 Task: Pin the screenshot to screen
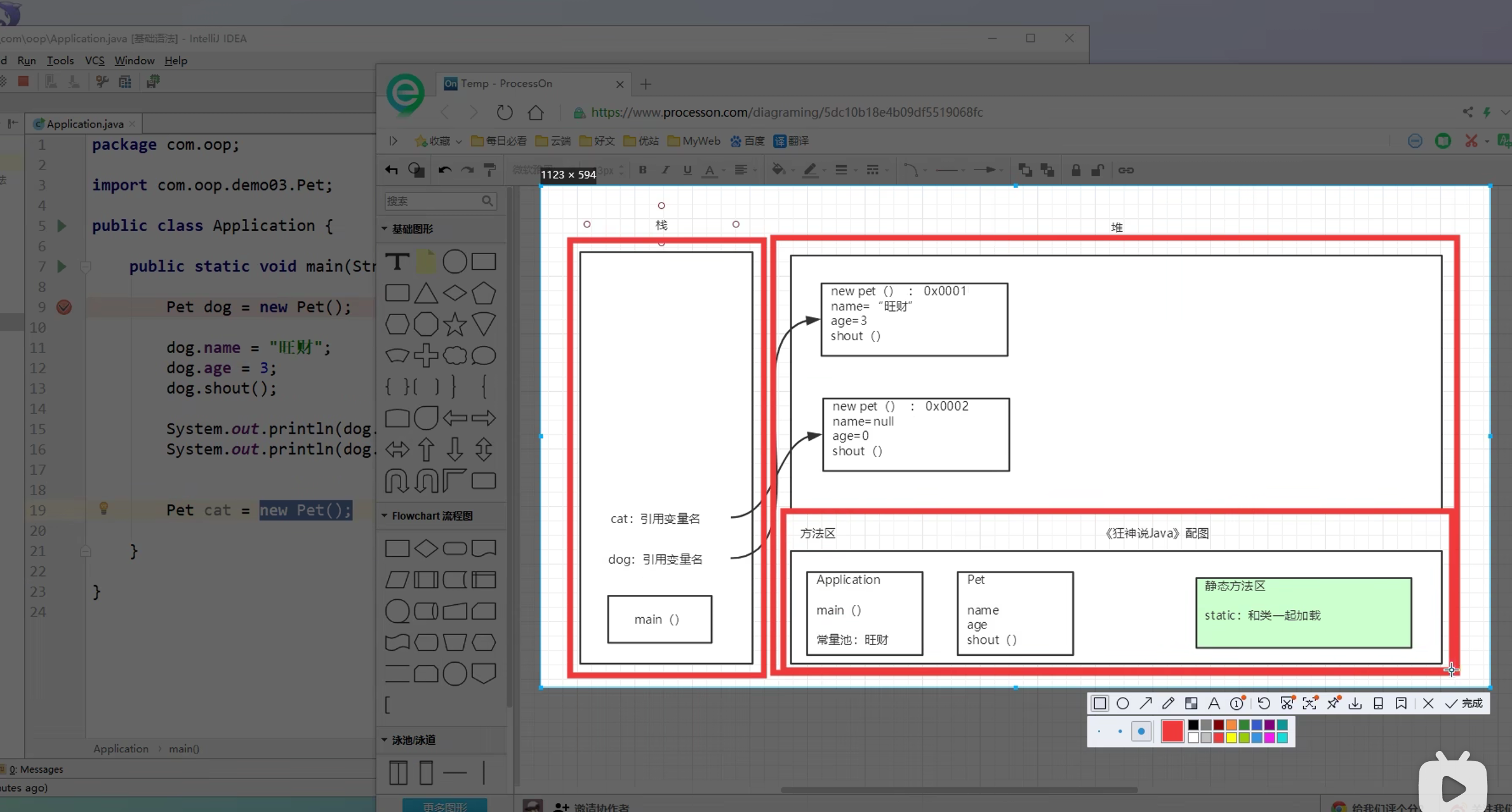[1332, 703]
